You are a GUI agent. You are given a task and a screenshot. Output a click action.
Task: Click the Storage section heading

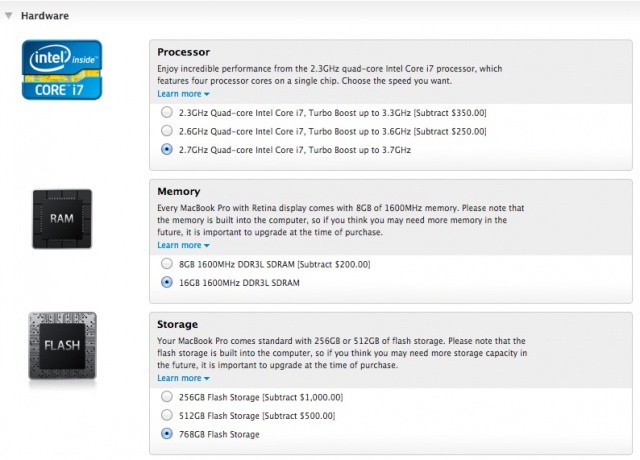[x=180, y=325]
